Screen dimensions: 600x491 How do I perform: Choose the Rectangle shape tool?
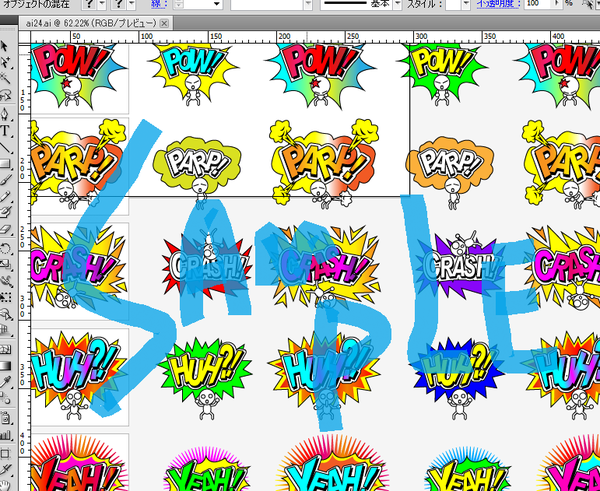click(6, 163)
